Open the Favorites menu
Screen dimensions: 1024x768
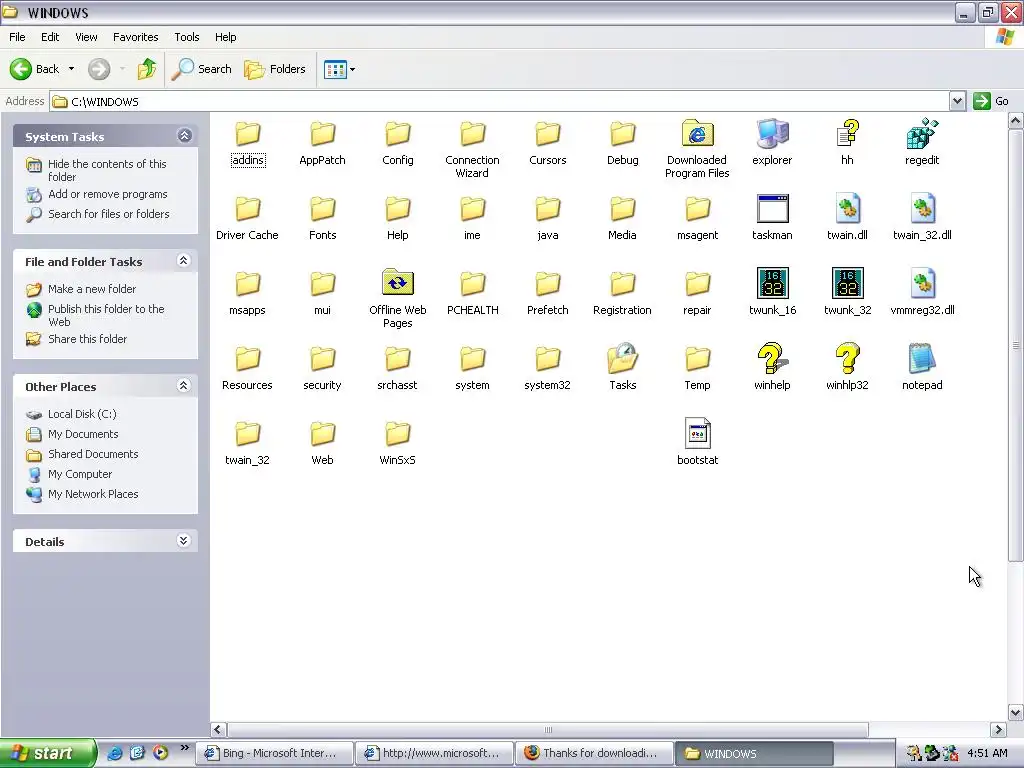[x=135, y=37]
